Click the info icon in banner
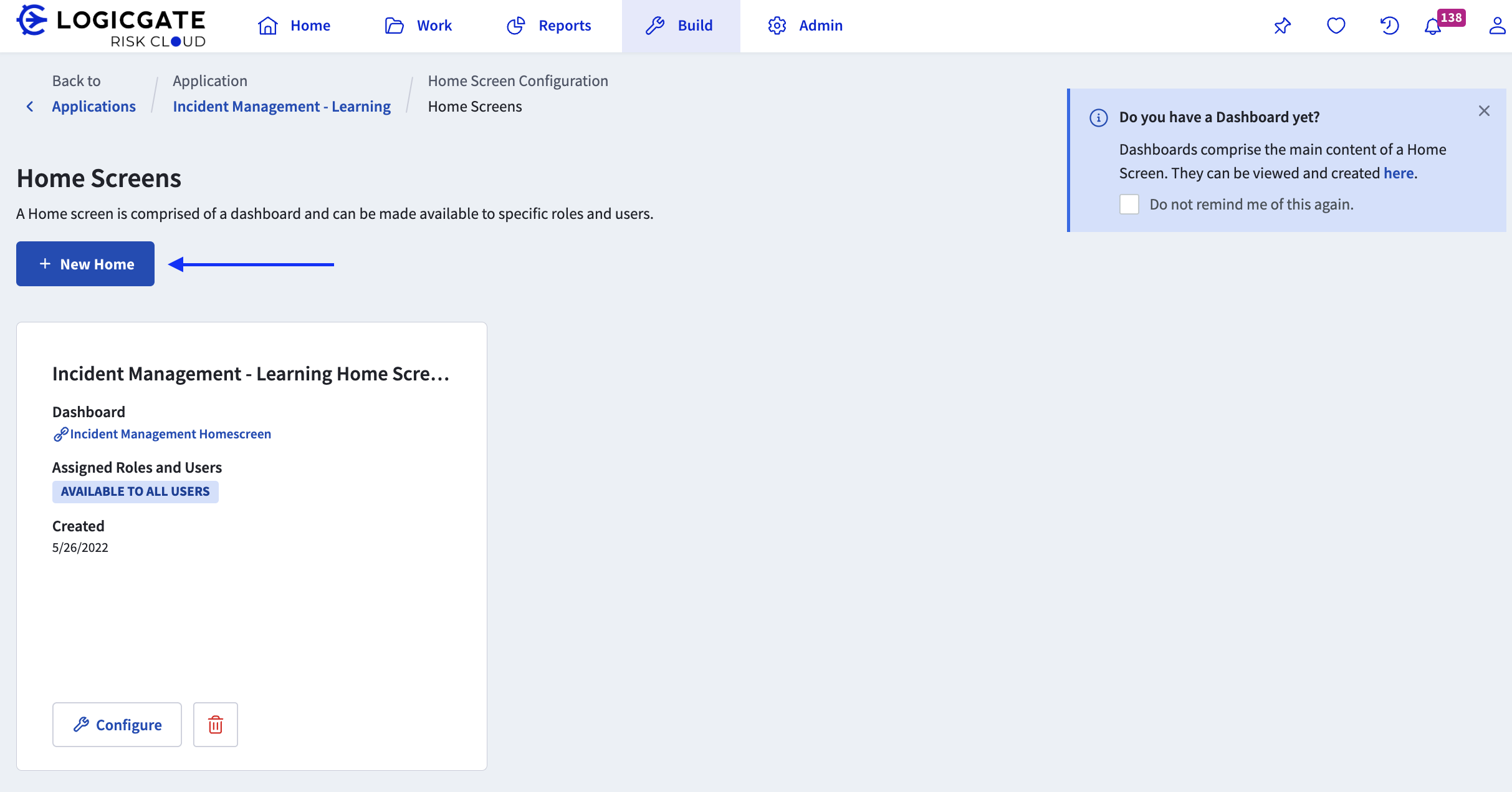Image resolution: width=1512 pixels, height=792 pixels. tap(1099, 117)
